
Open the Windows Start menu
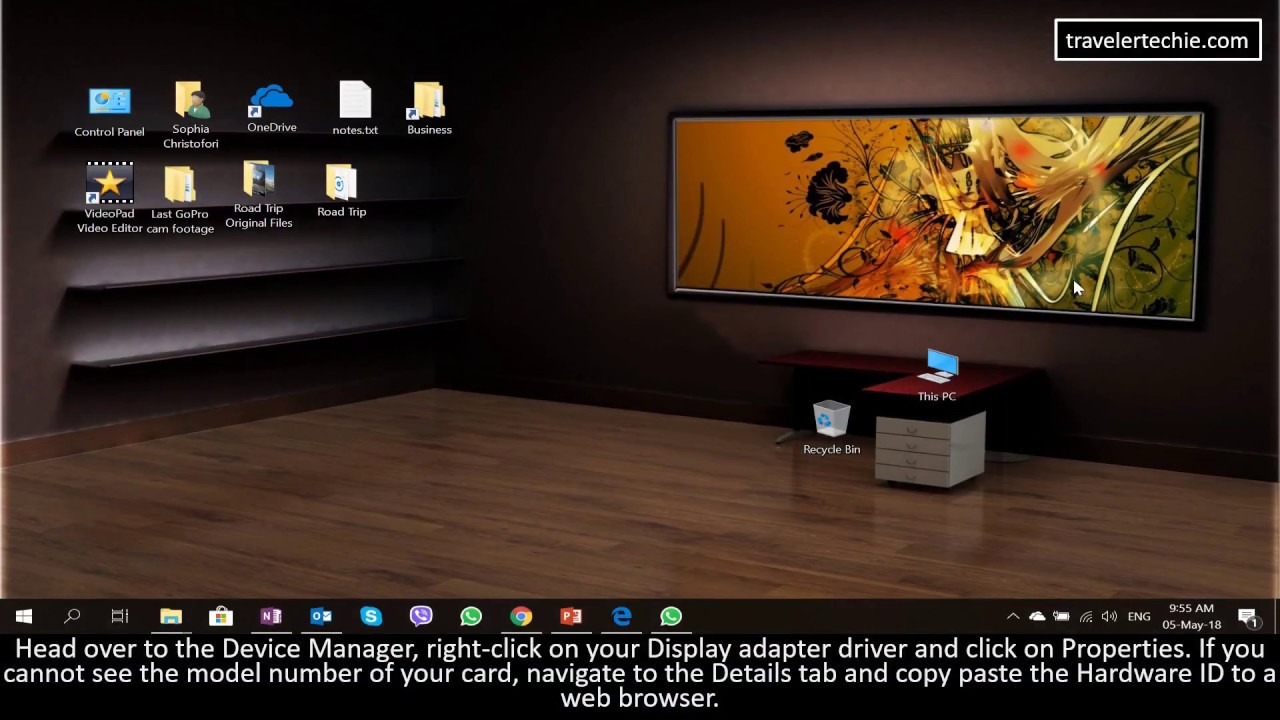[24, 616]
